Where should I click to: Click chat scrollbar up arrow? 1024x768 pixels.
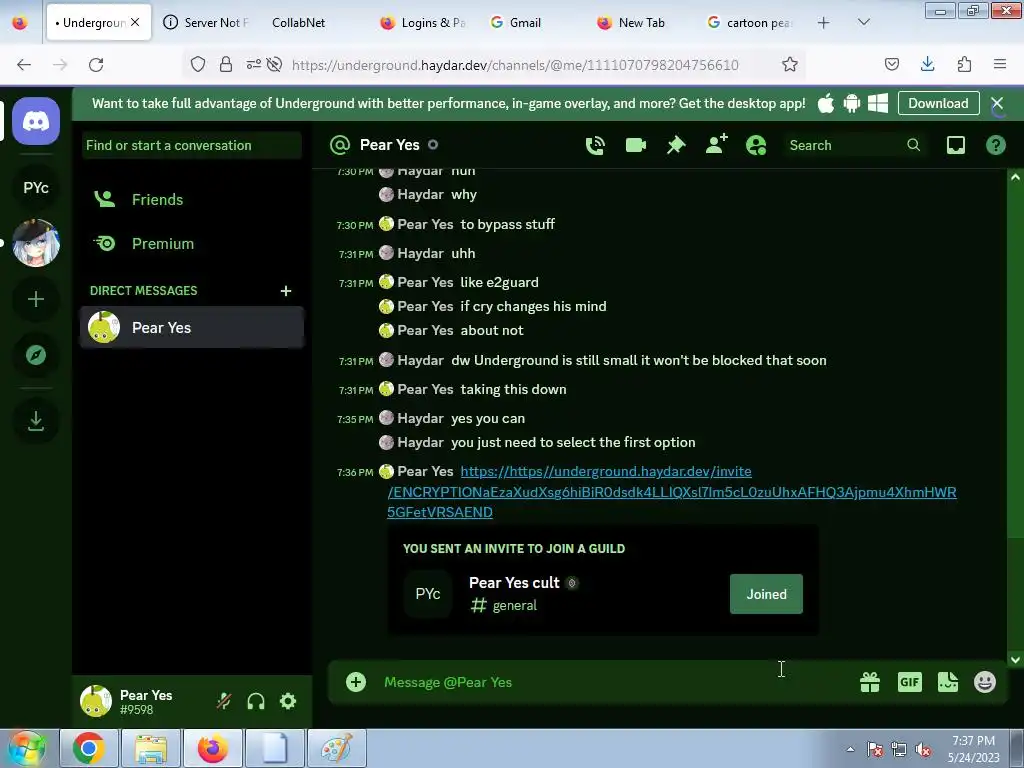pyautogui.click(x=1015, y=177)
